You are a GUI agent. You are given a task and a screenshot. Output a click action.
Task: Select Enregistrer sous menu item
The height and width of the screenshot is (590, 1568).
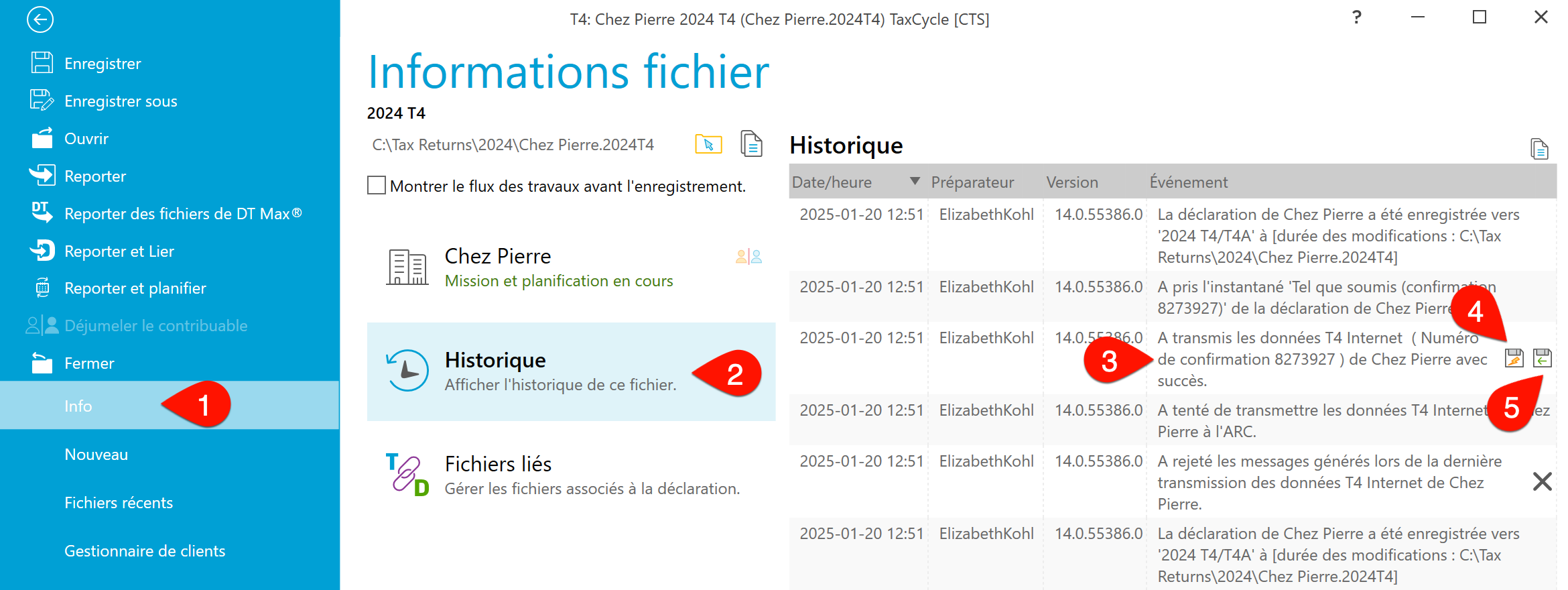coord(121,101)
